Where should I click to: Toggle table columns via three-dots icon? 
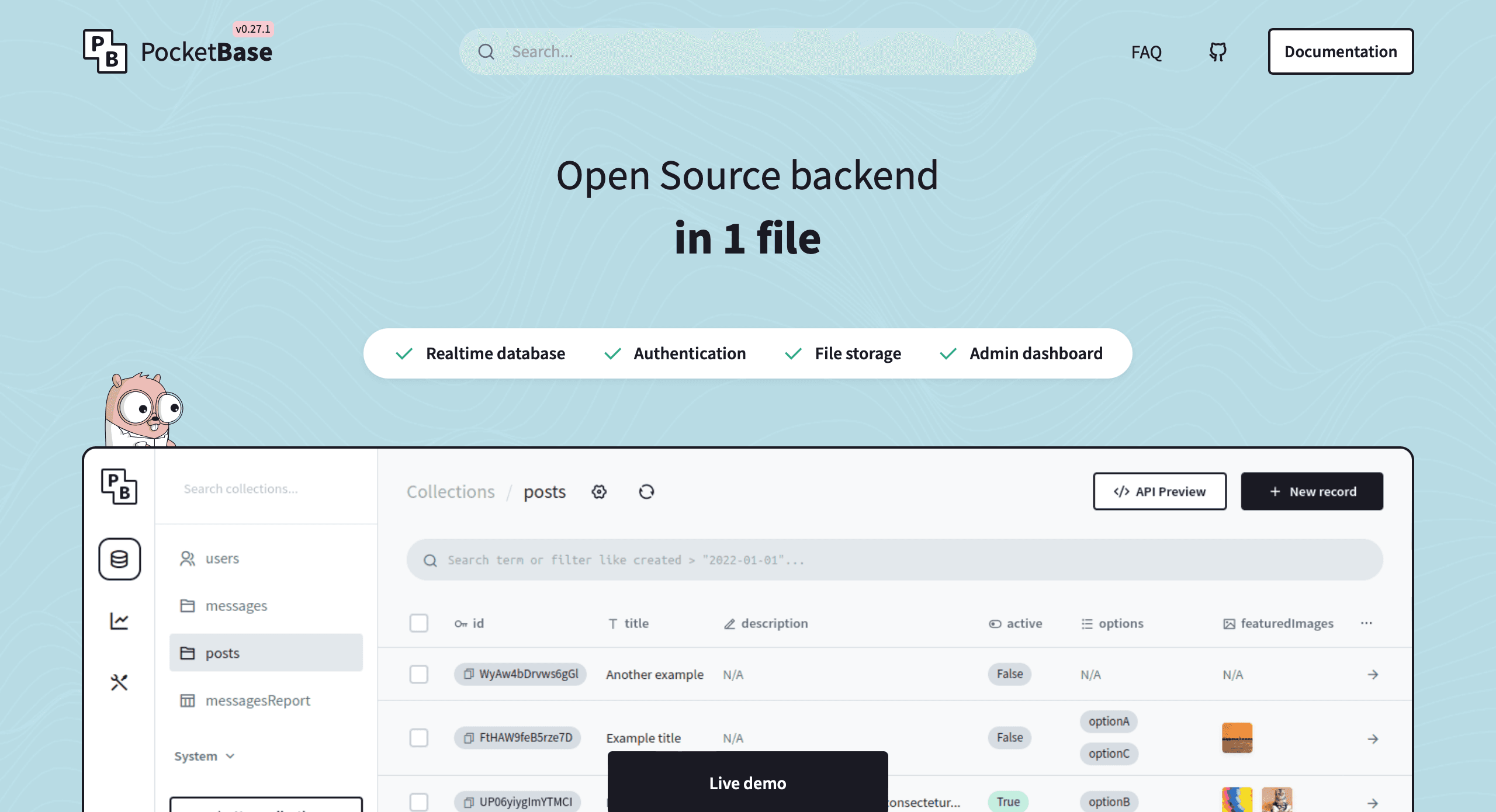pos(1366,623)
